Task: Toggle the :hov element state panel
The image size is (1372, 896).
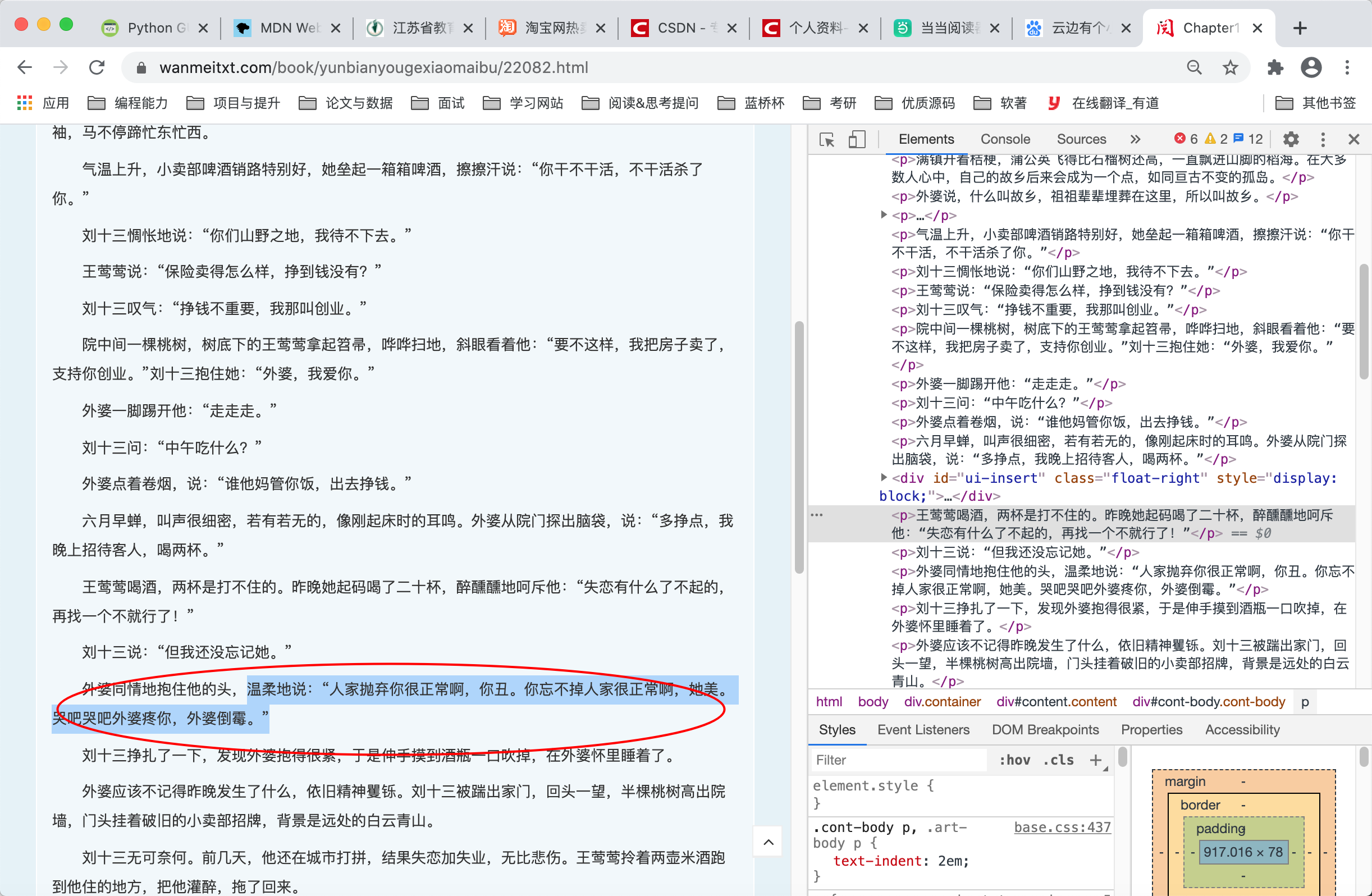Action: (1014, 760)
